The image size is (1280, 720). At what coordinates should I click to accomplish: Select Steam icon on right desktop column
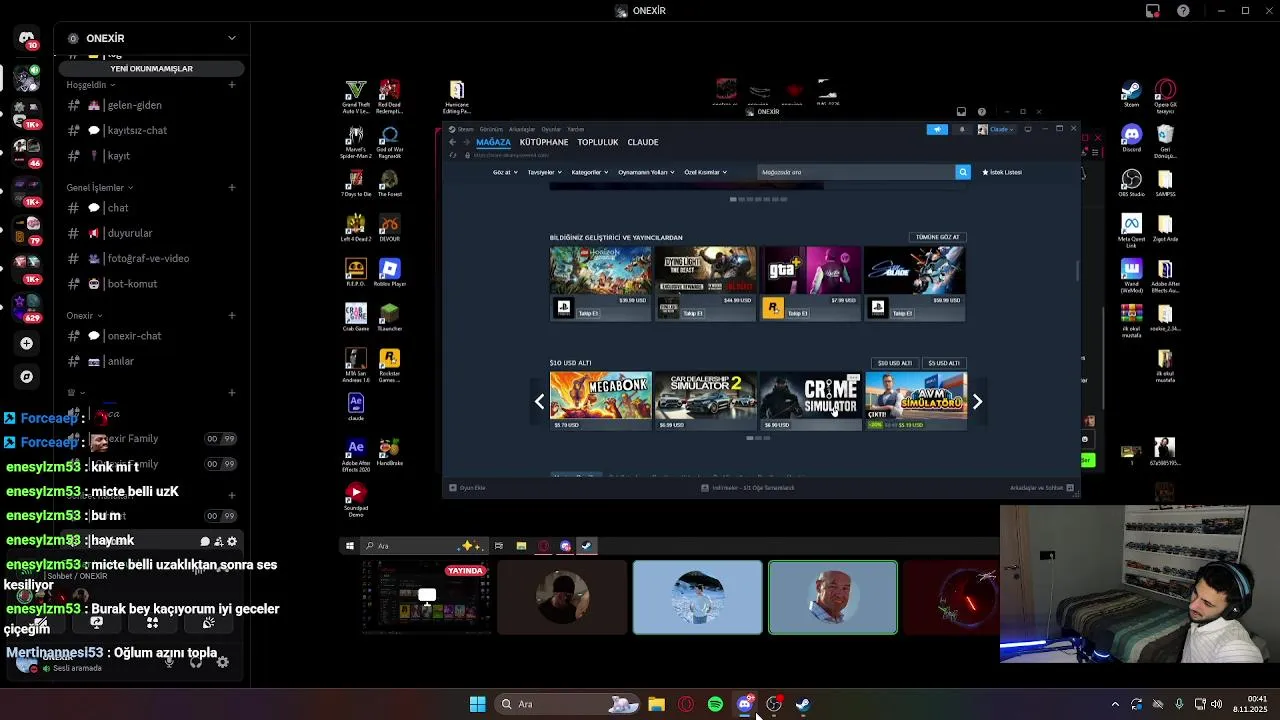1131,94
